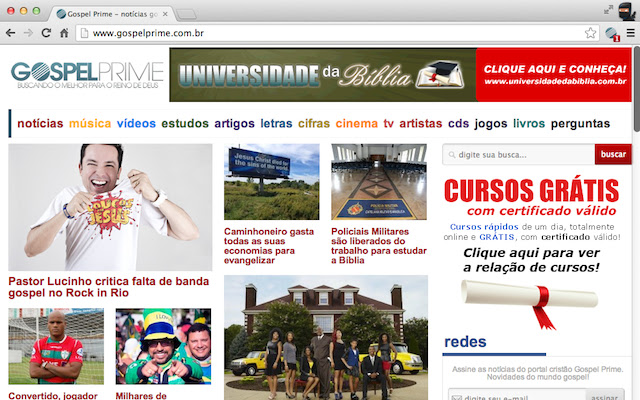Click the address bar URL field
Viewport: 640px width, 400px height.
[337, 33]
